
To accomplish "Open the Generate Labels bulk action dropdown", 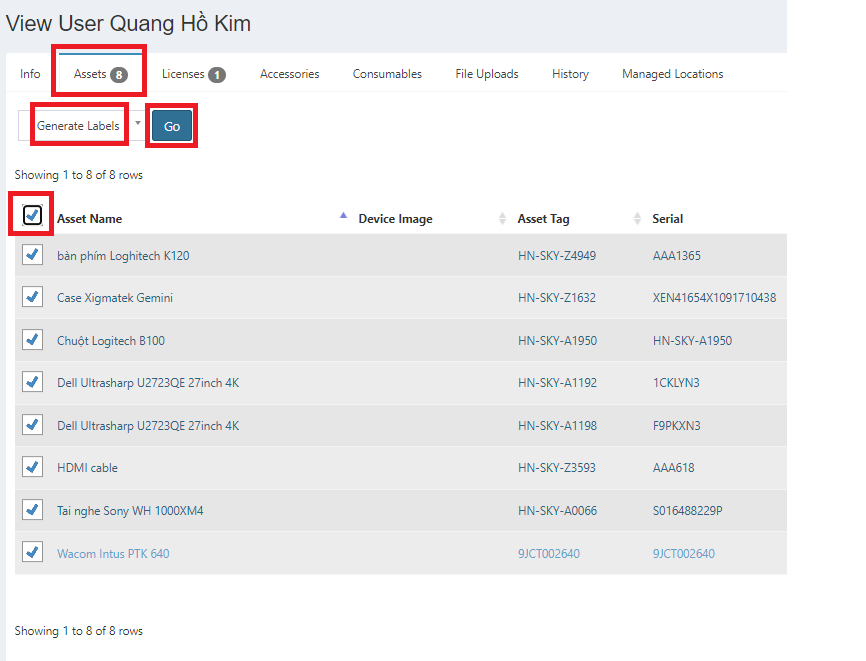I will click(x=80, y=126).
